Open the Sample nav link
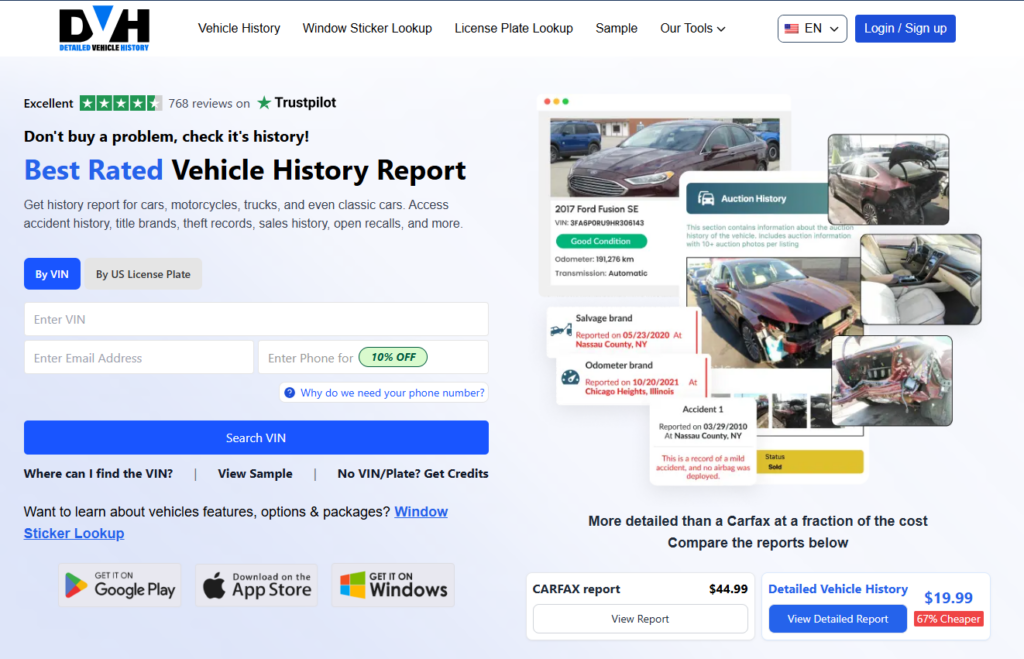1024x659 pixels. click(x=616, y=29)
